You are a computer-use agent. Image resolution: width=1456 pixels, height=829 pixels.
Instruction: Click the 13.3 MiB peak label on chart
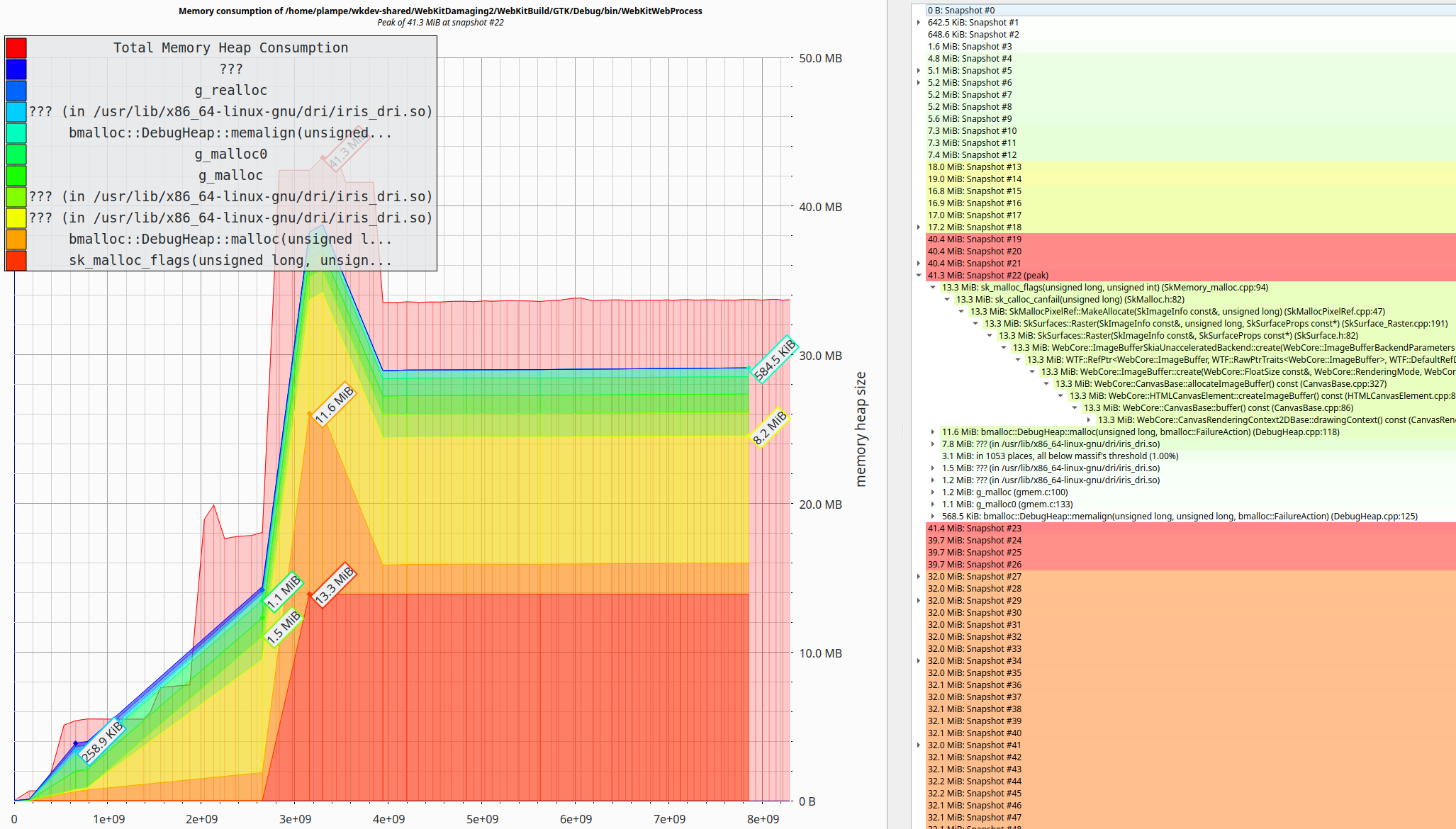(x=335, y=585)
